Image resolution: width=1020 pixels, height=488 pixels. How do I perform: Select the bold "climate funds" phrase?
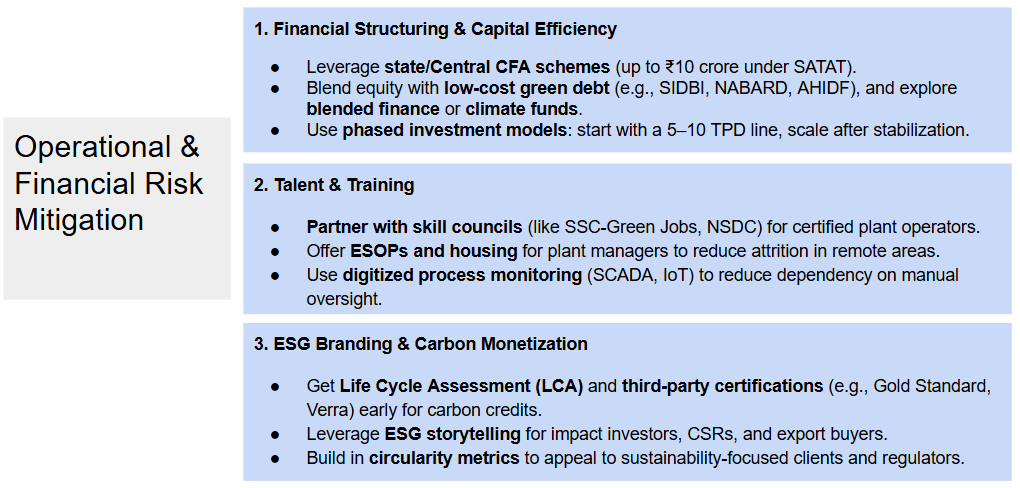click(x=521, y=109)
